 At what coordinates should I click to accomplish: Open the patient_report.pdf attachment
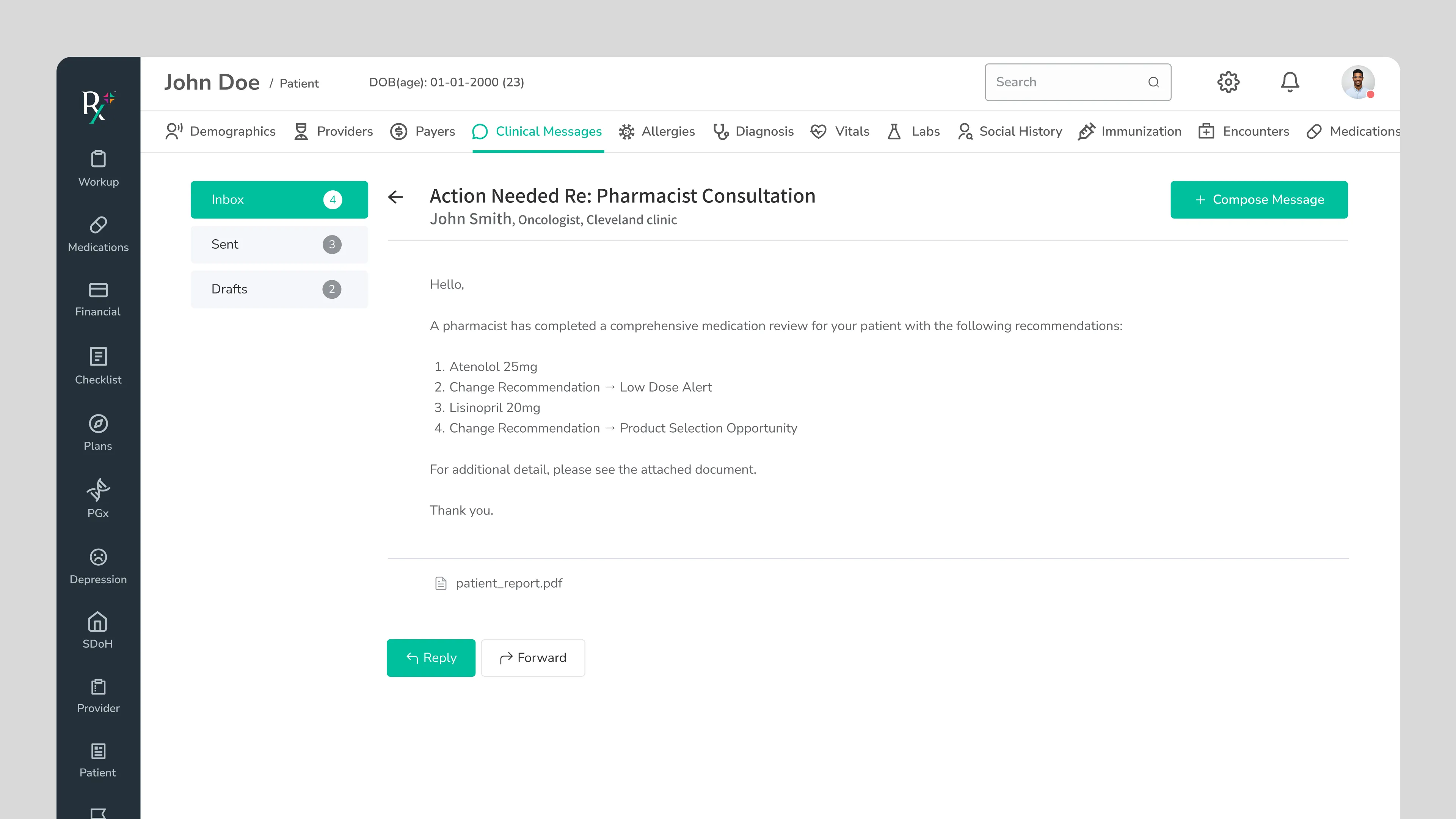tap(508, 583)
